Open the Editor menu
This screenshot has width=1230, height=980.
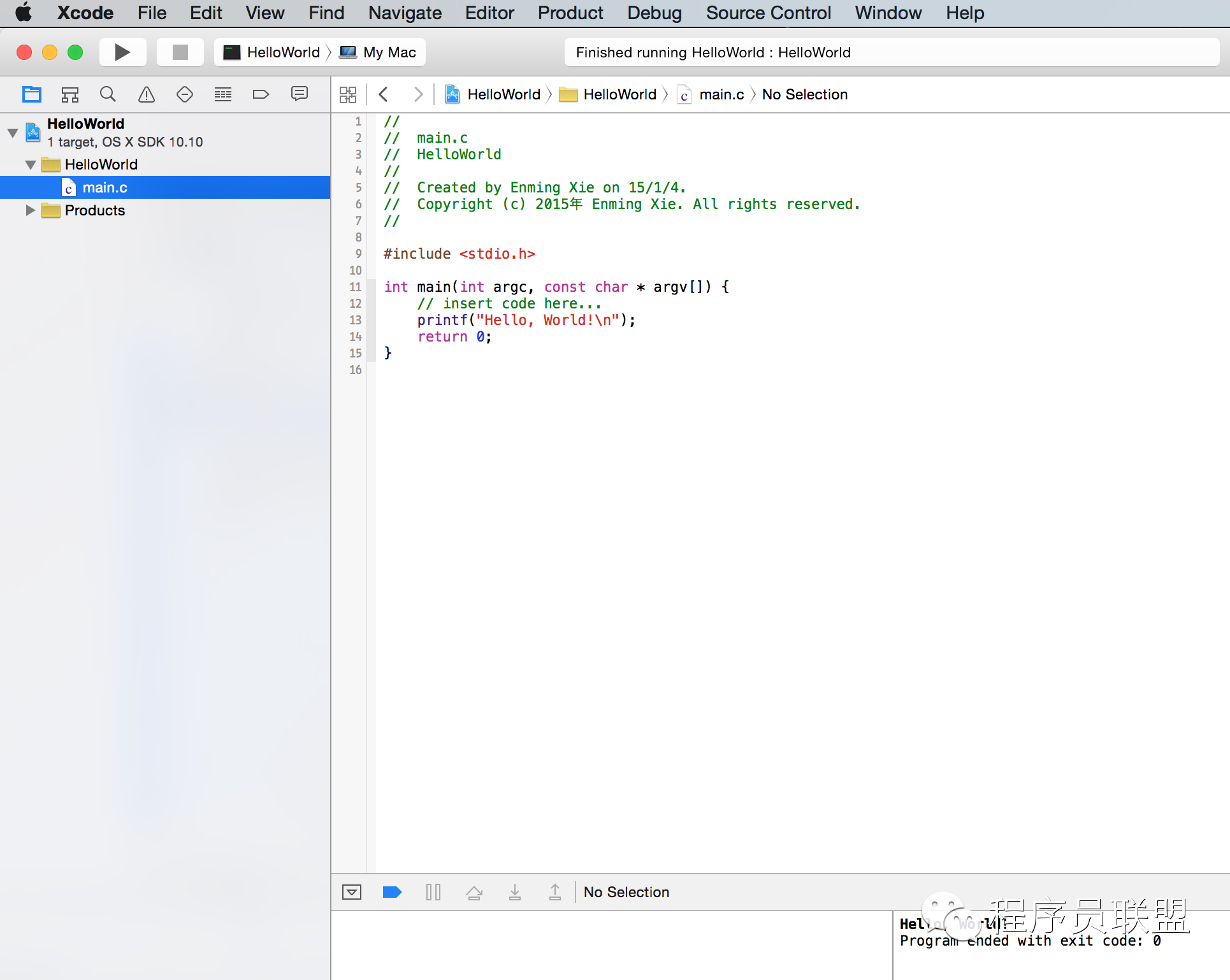tap(489, 13)
